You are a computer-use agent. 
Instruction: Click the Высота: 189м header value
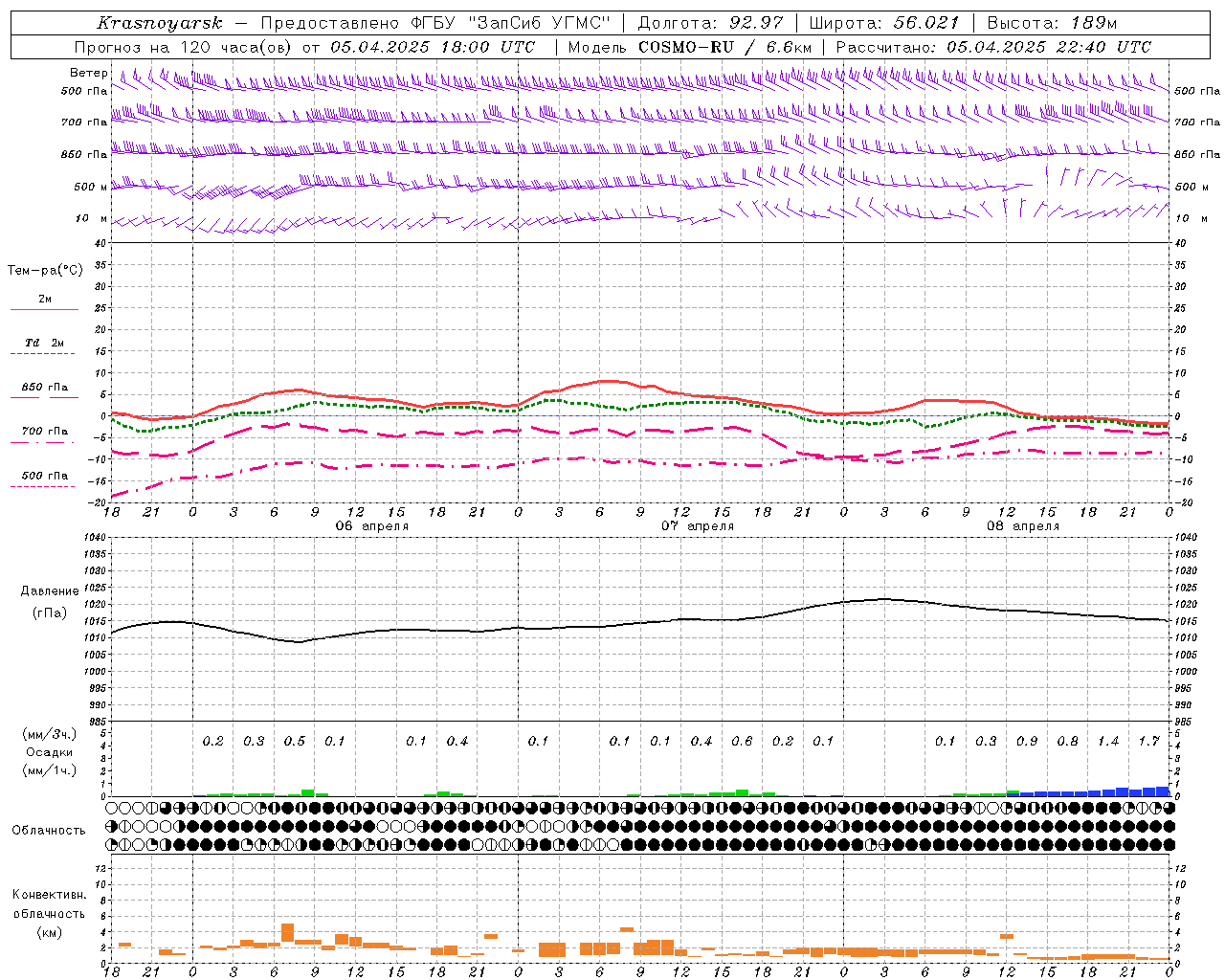click(1051, 23)
